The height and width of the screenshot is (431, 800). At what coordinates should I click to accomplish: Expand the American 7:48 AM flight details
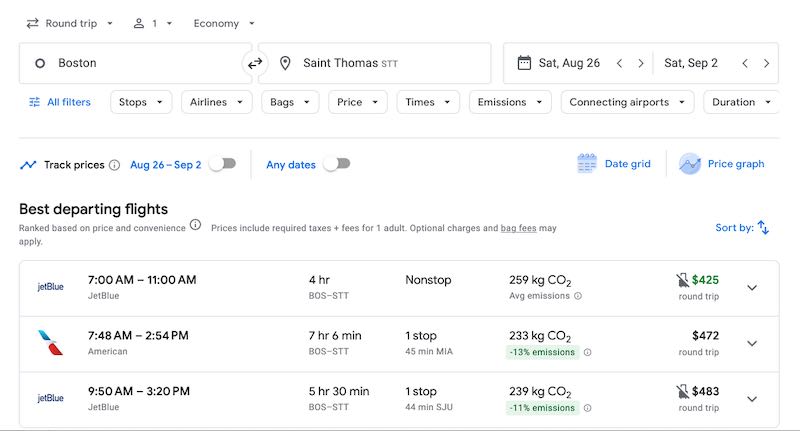752,344
